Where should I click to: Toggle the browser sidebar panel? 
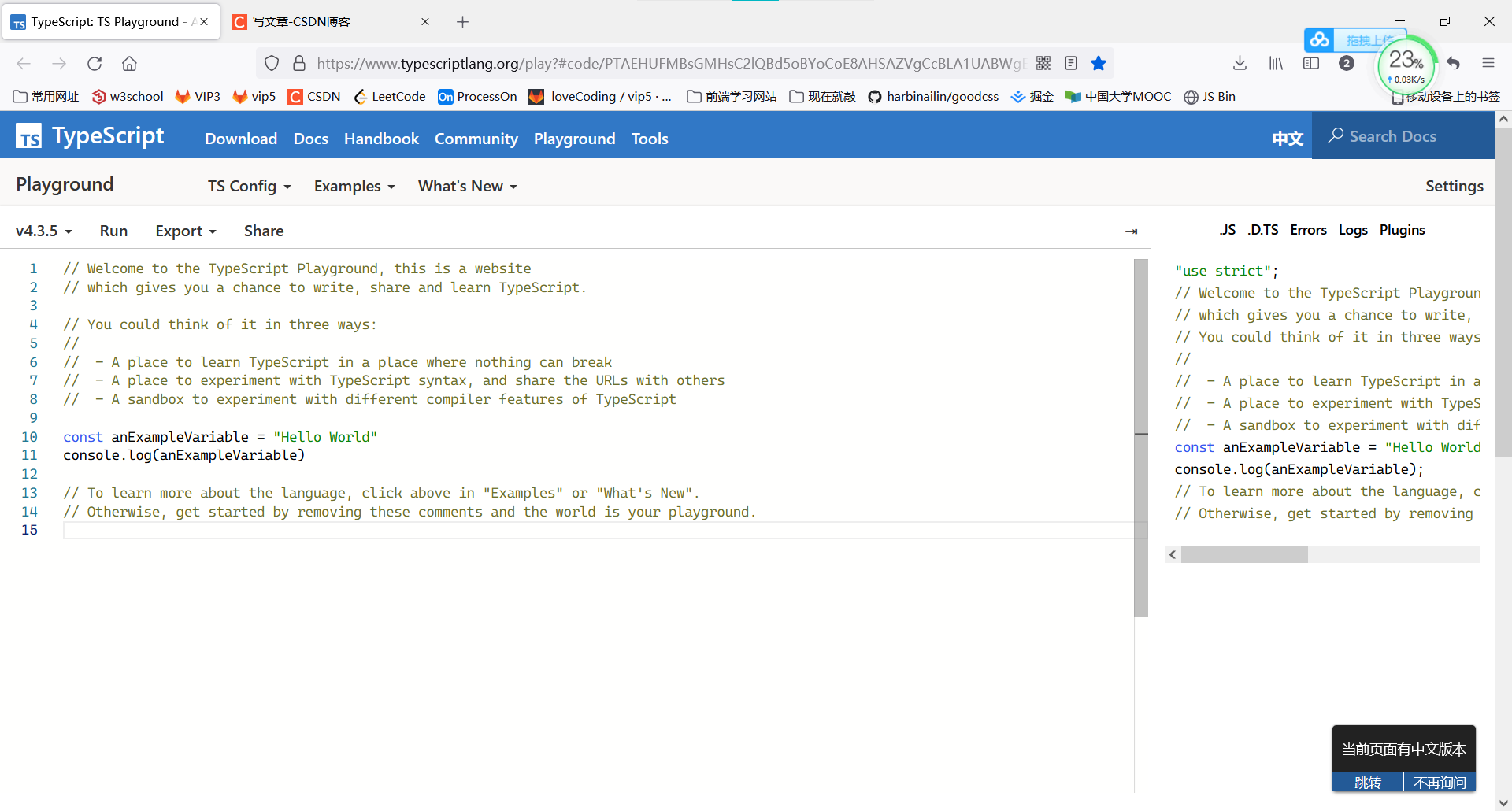coord(1311,64)
